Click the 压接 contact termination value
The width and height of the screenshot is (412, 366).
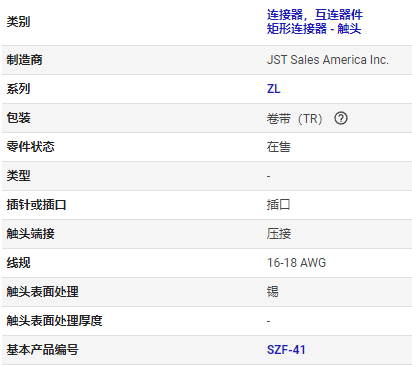279,234
